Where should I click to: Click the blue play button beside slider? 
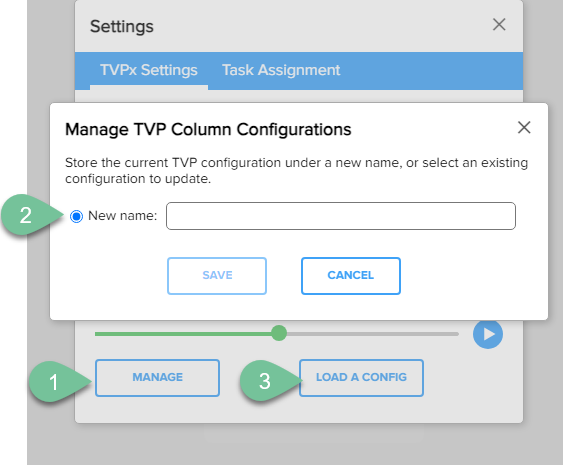[x=488, y=334]
